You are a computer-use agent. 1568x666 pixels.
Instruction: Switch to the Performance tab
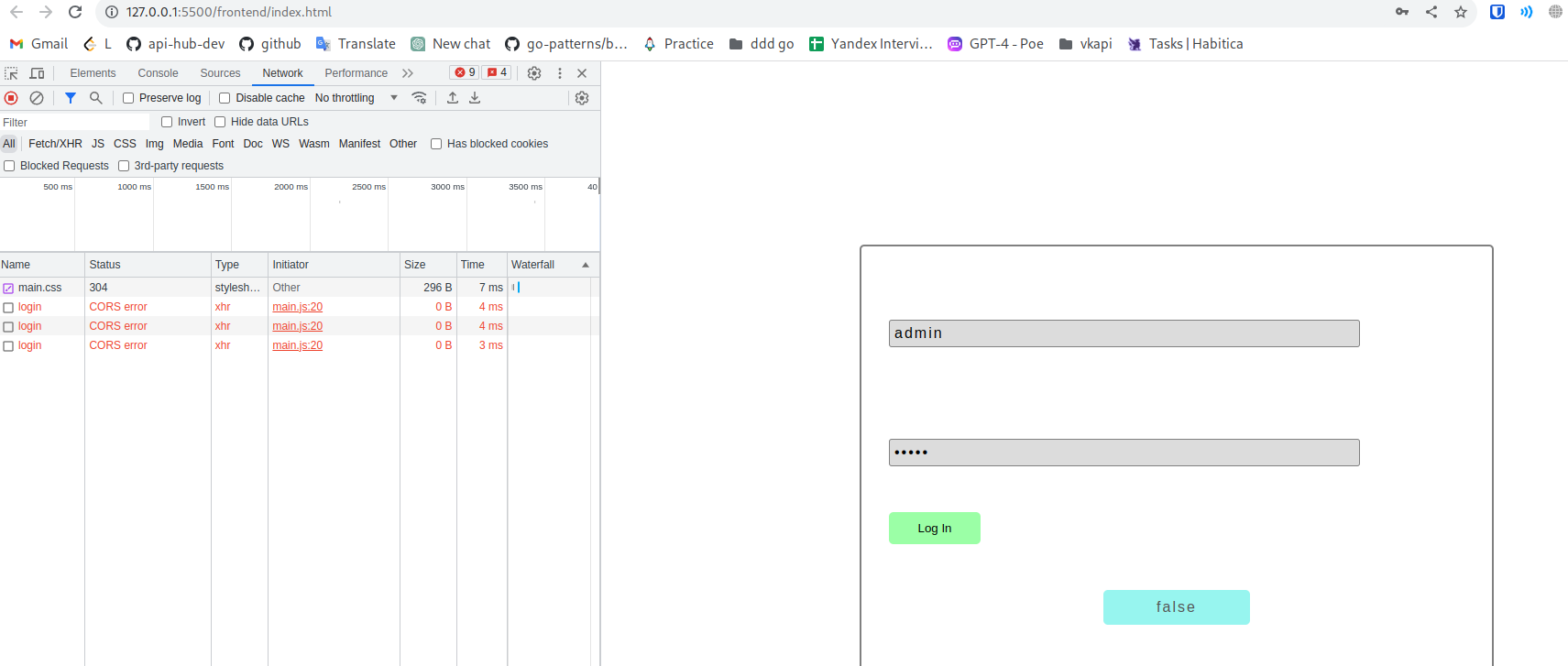coord(356,73)
